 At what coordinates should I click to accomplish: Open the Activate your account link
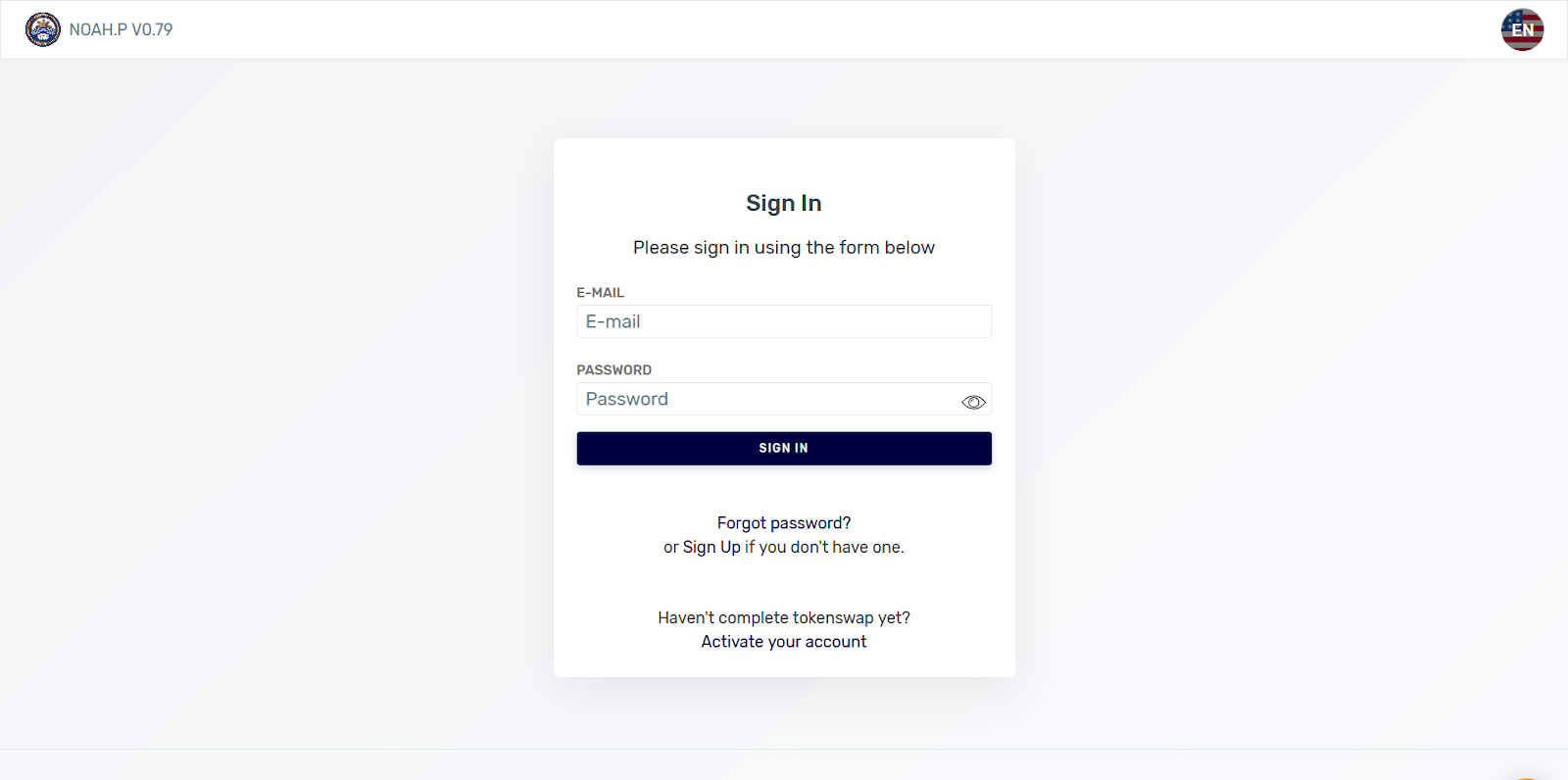(x=783, y=642)
